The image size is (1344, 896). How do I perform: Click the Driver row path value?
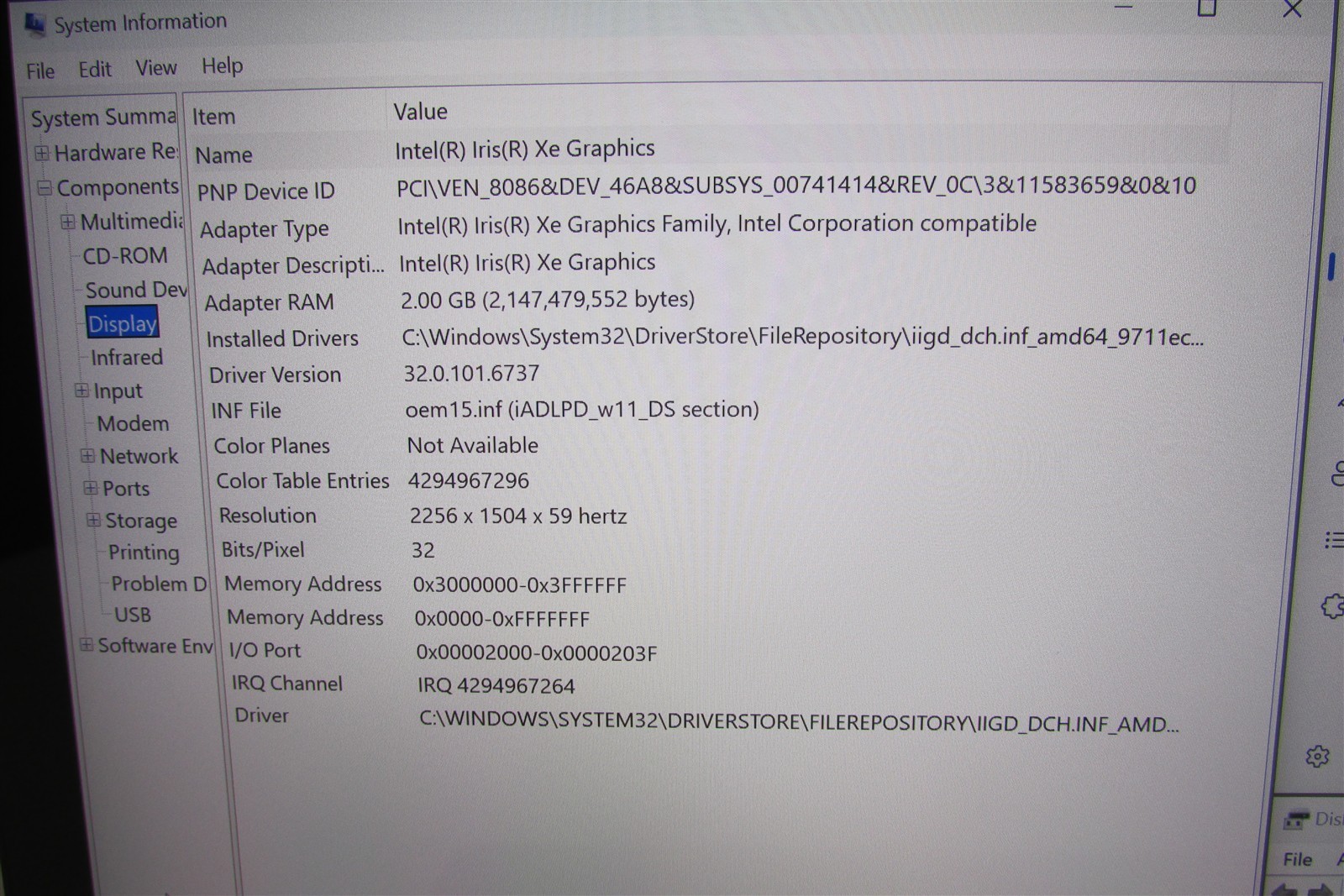pyautogui.click(x=799, y=723)
